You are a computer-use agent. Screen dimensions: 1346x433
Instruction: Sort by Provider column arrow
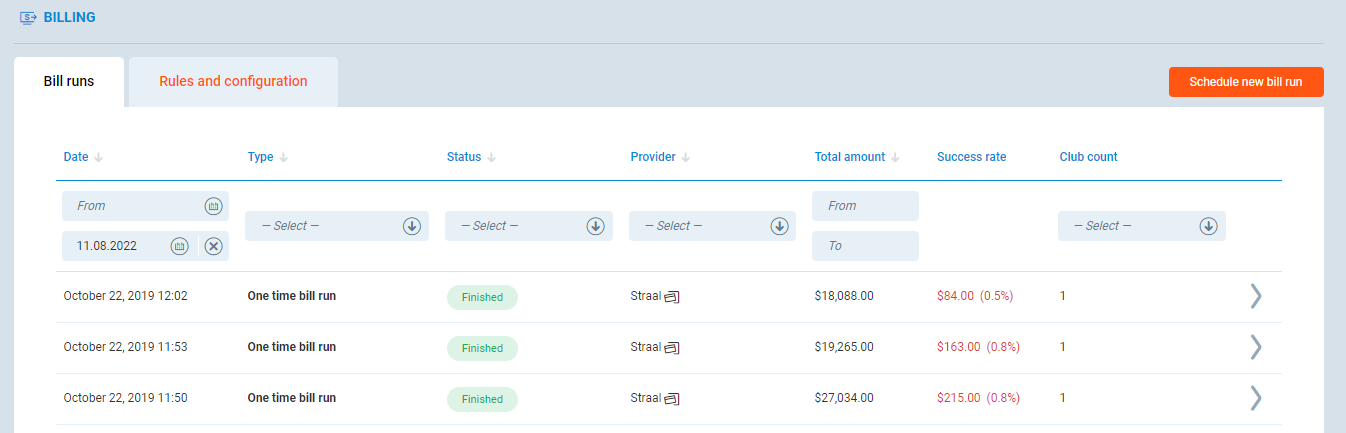click(686, 157)
